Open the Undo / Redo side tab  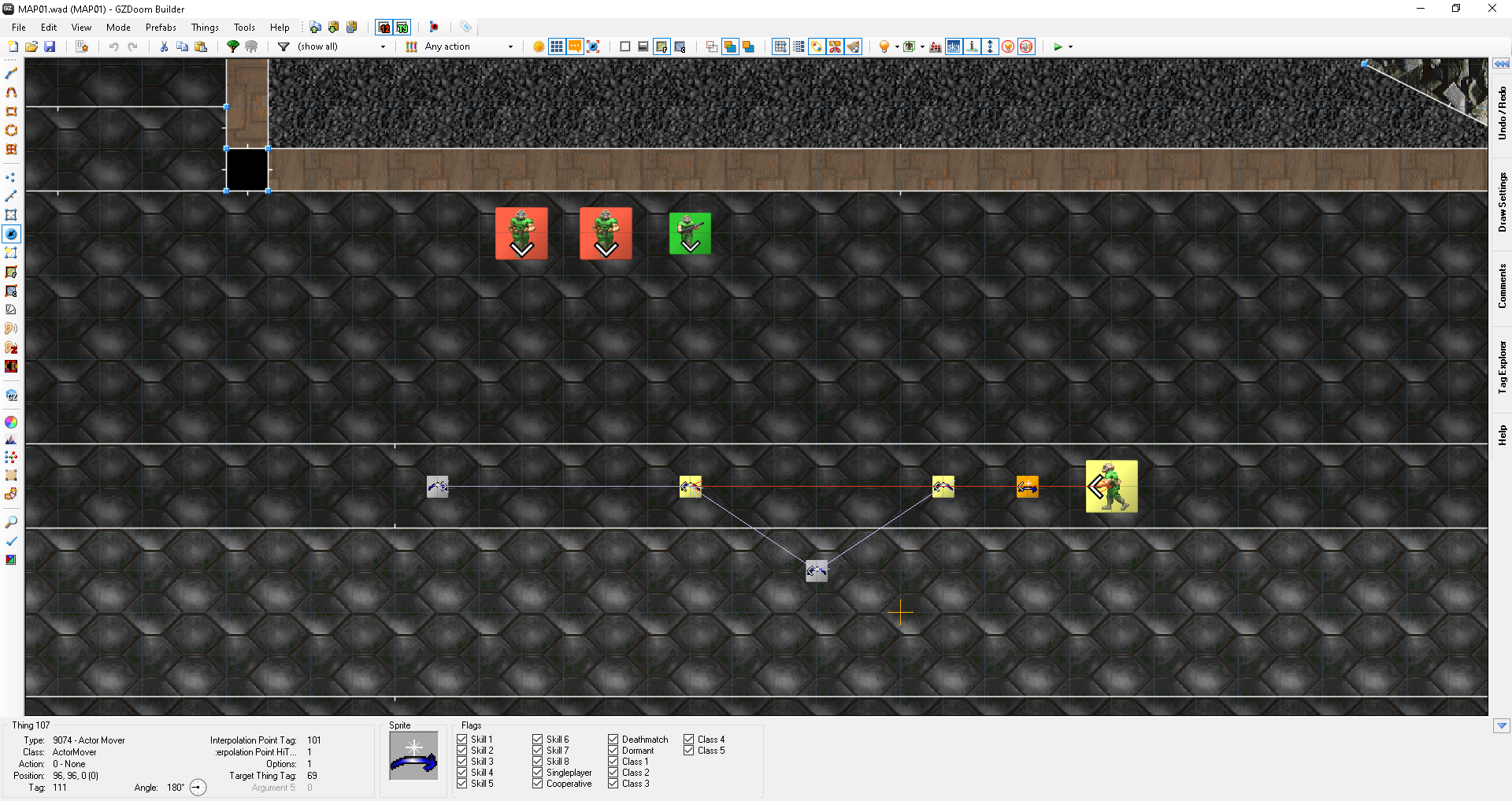1502,113
